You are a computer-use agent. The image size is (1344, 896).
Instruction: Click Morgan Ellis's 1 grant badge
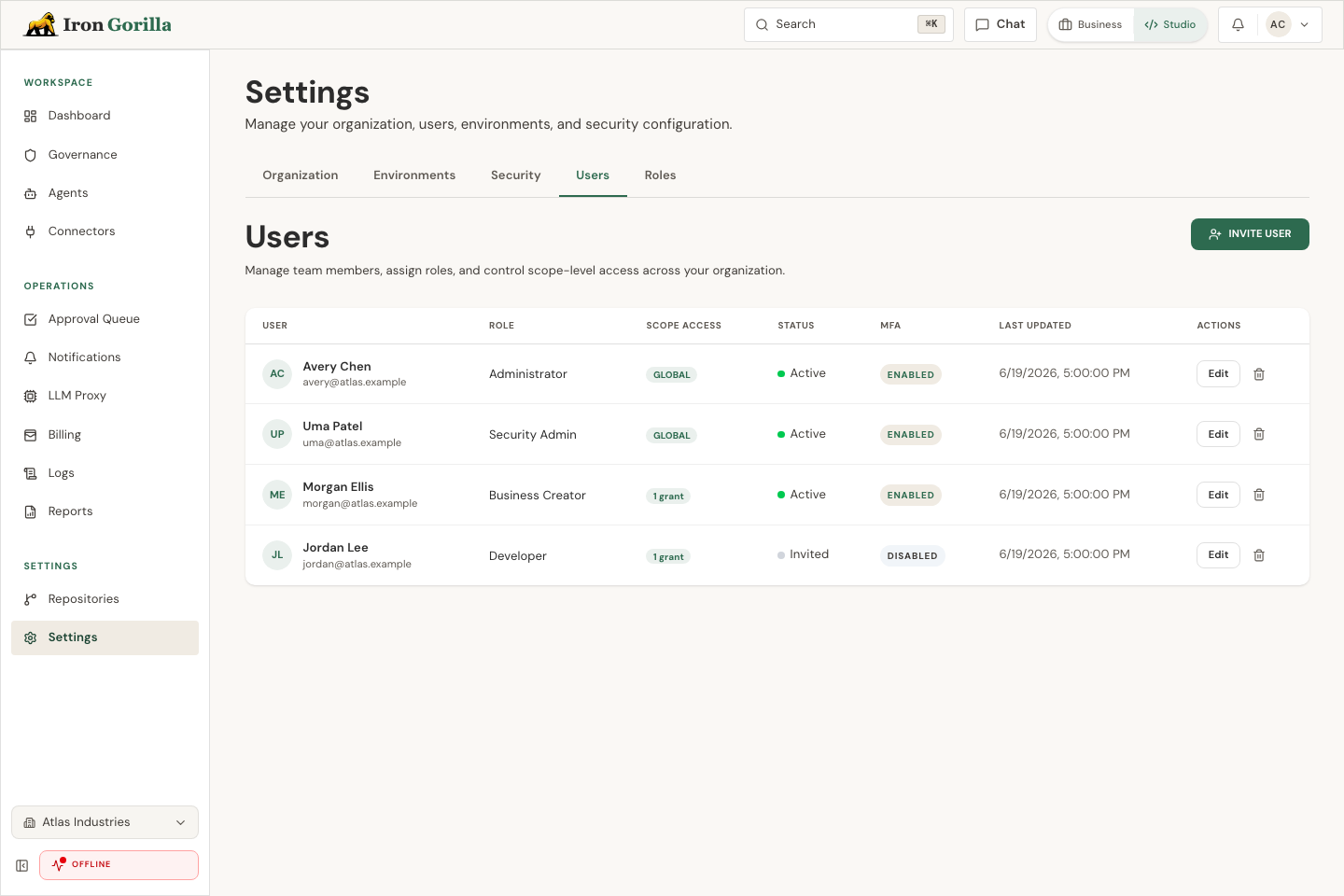click(668, 497)
